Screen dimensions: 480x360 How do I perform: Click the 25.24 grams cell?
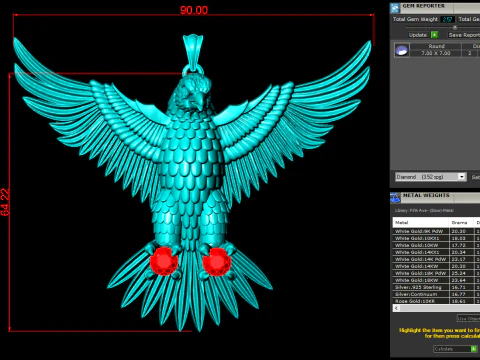tap(461, 273)
